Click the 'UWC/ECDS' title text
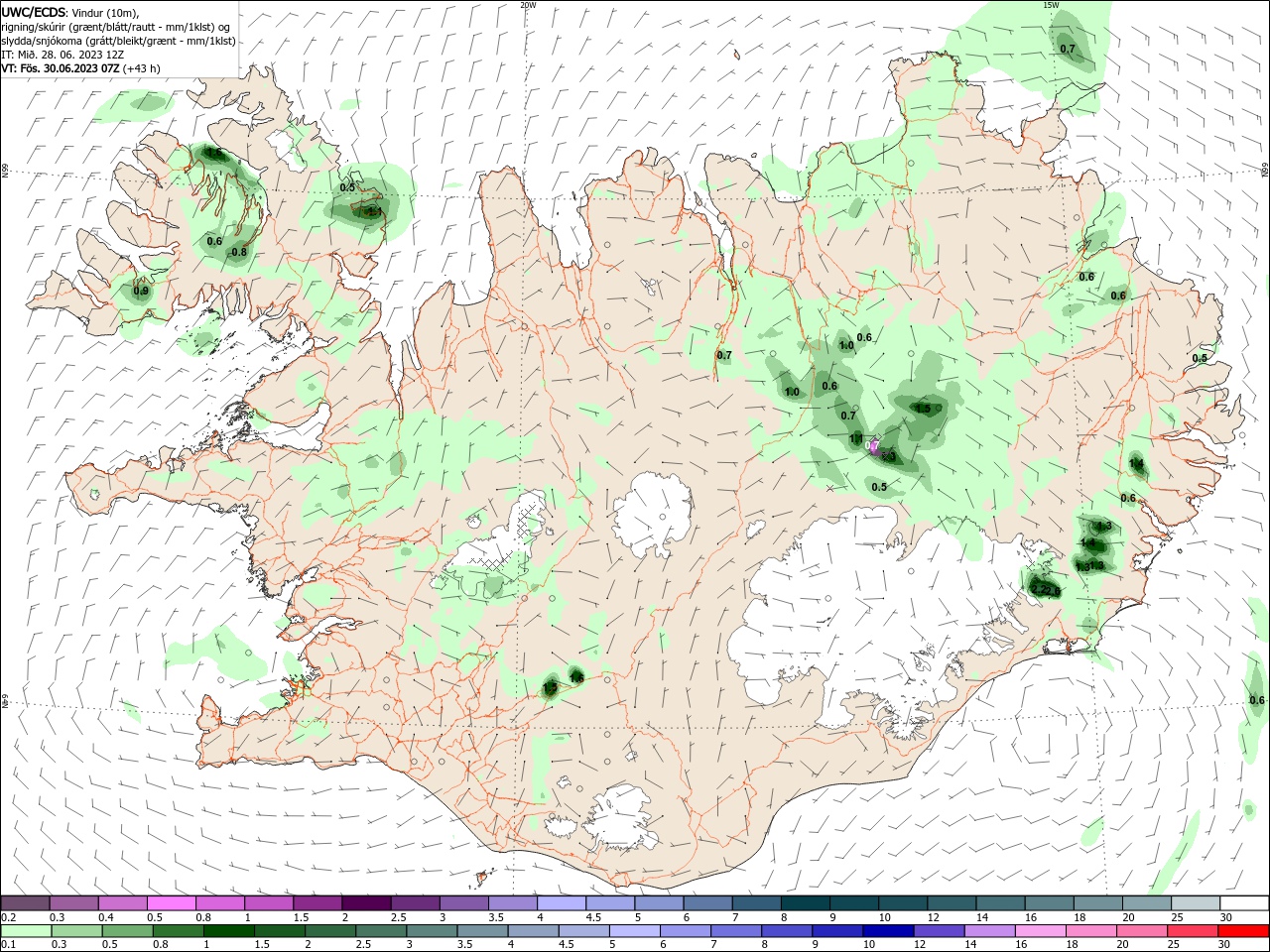Viewport: 1270px width, 952px height. (35, 12)
